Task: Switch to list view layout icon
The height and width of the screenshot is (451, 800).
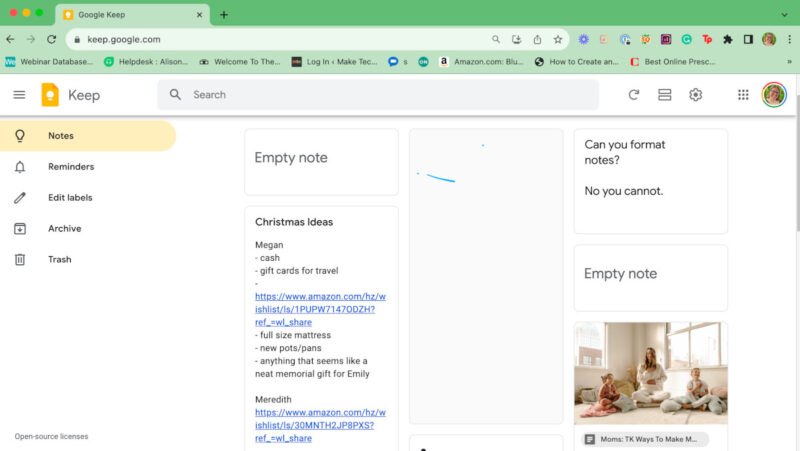Action: point(664,95)
